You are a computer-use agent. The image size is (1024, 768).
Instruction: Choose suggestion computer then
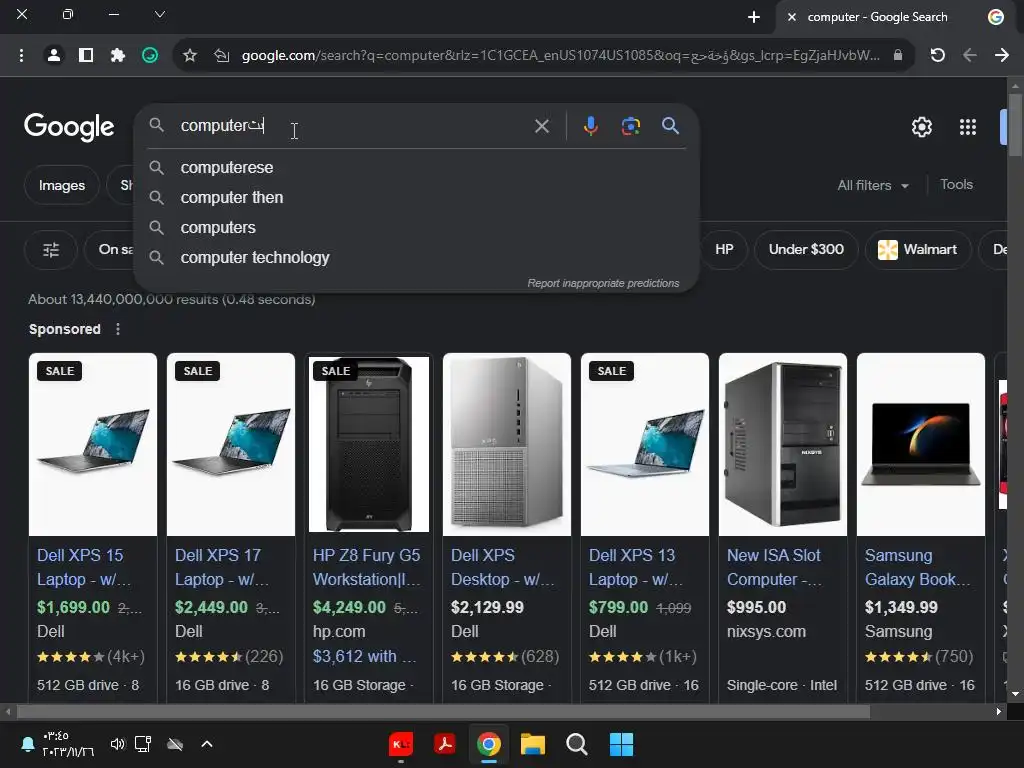tap(417, 197)
